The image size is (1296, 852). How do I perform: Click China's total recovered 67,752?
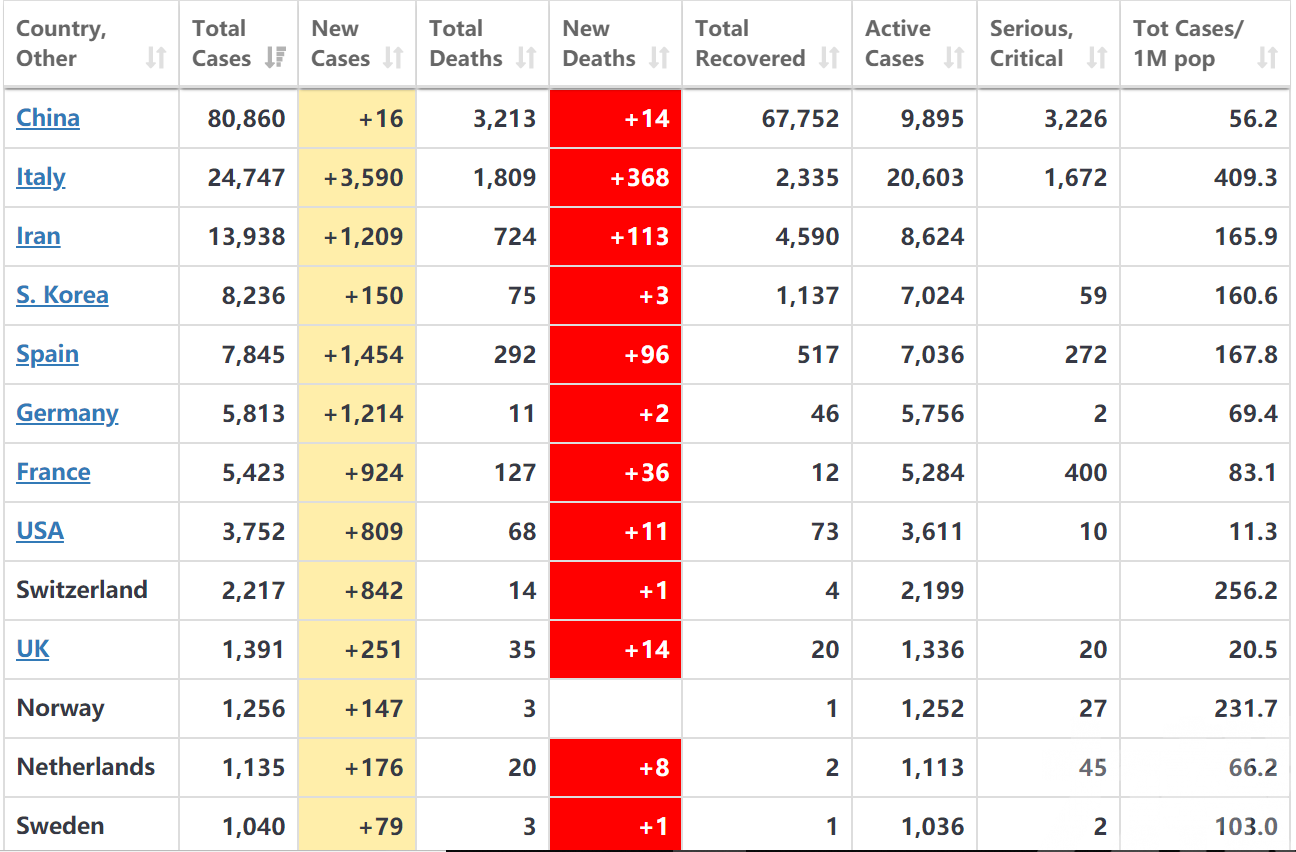click(799, 118)
